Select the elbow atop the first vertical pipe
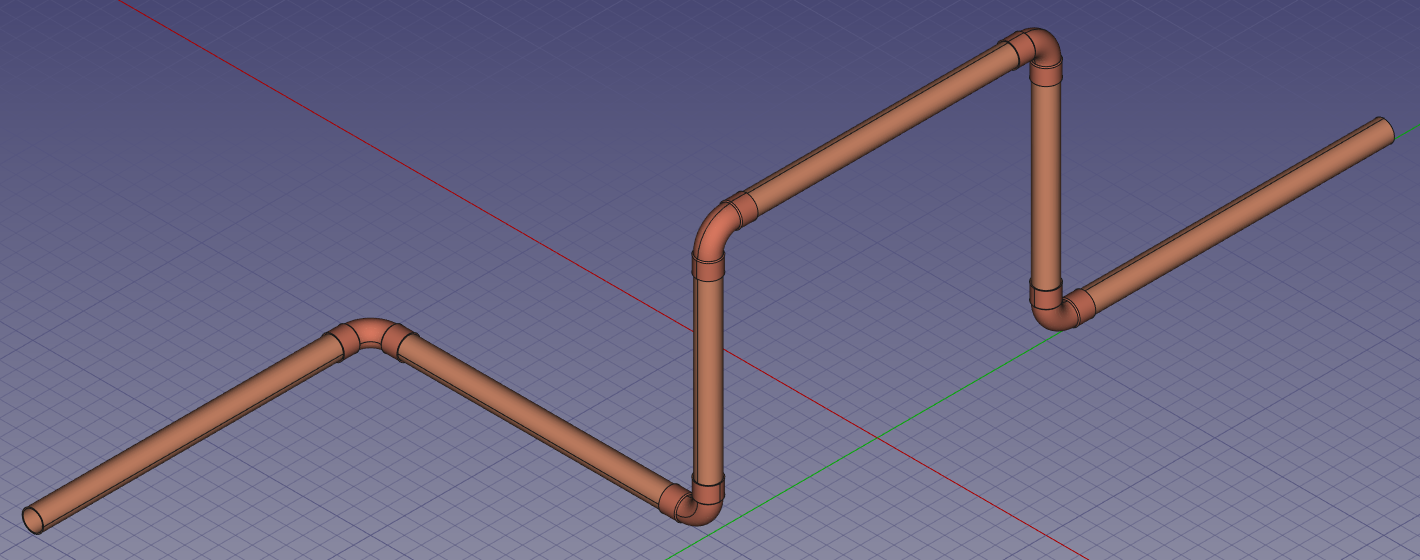1420x560 pixels. click(710, 231)
